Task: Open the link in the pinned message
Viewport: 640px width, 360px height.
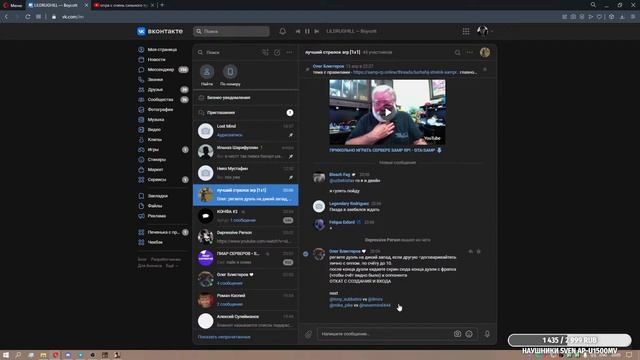Action: [405, 72]
